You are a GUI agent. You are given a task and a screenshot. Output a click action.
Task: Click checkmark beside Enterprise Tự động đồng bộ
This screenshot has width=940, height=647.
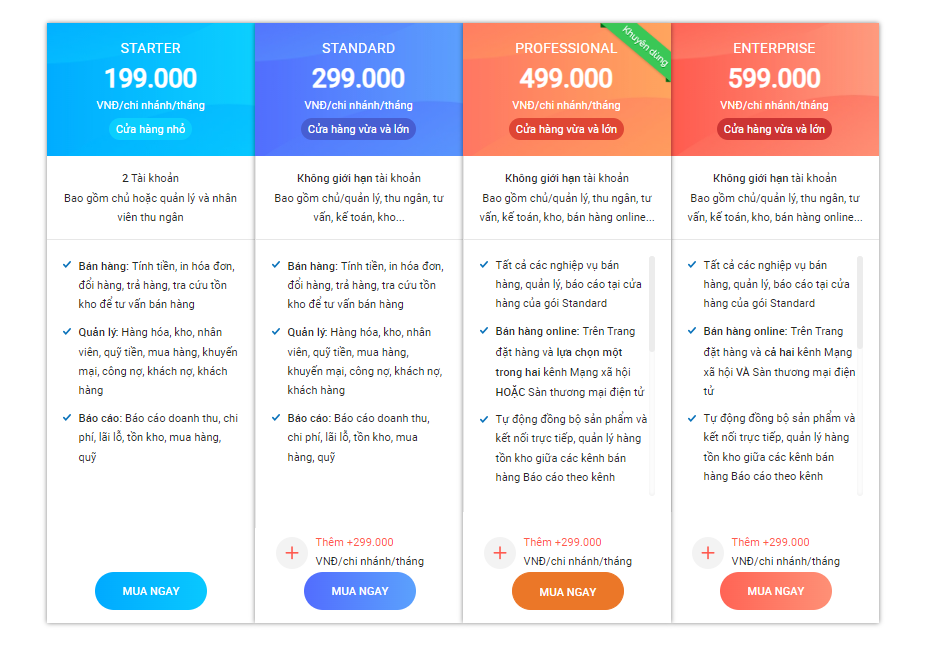pyautogui.click(x=692, y=418)
